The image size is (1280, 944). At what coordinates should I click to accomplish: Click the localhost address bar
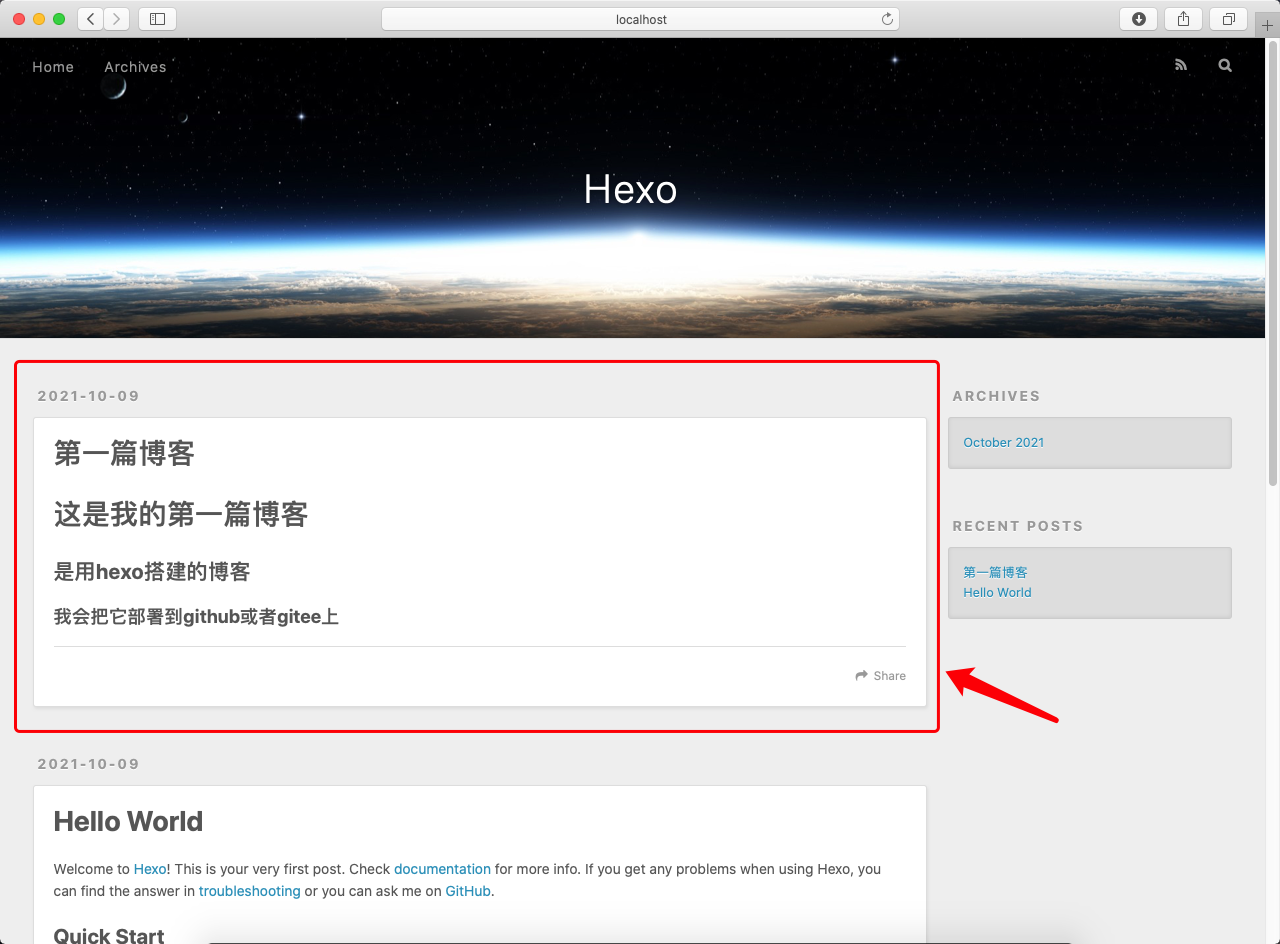point(640,19)
